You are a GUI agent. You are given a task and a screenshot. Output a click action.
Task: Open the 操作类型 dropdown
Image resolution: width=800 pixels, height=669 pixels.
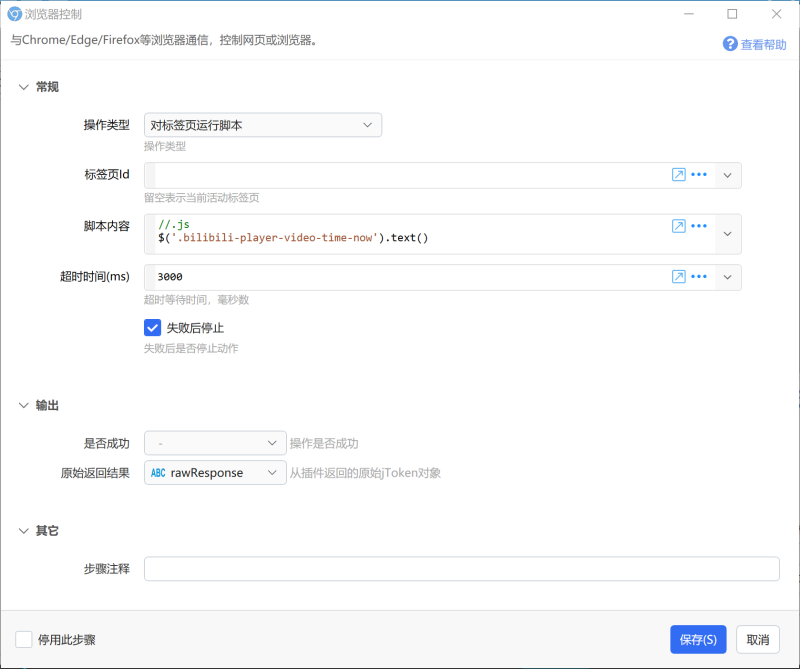pyautogui.click(x=263, y=125)
